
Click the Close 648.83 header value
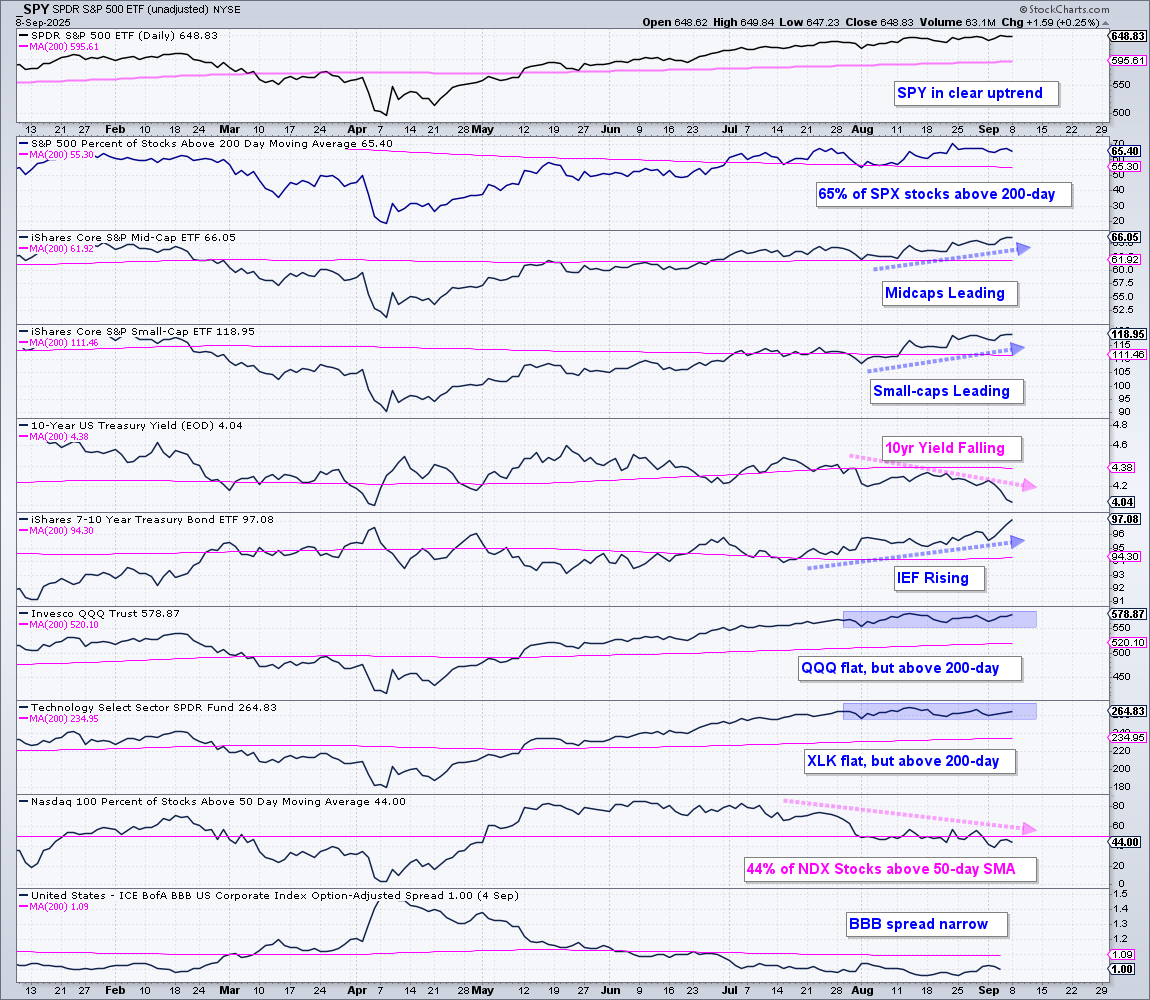879,22
